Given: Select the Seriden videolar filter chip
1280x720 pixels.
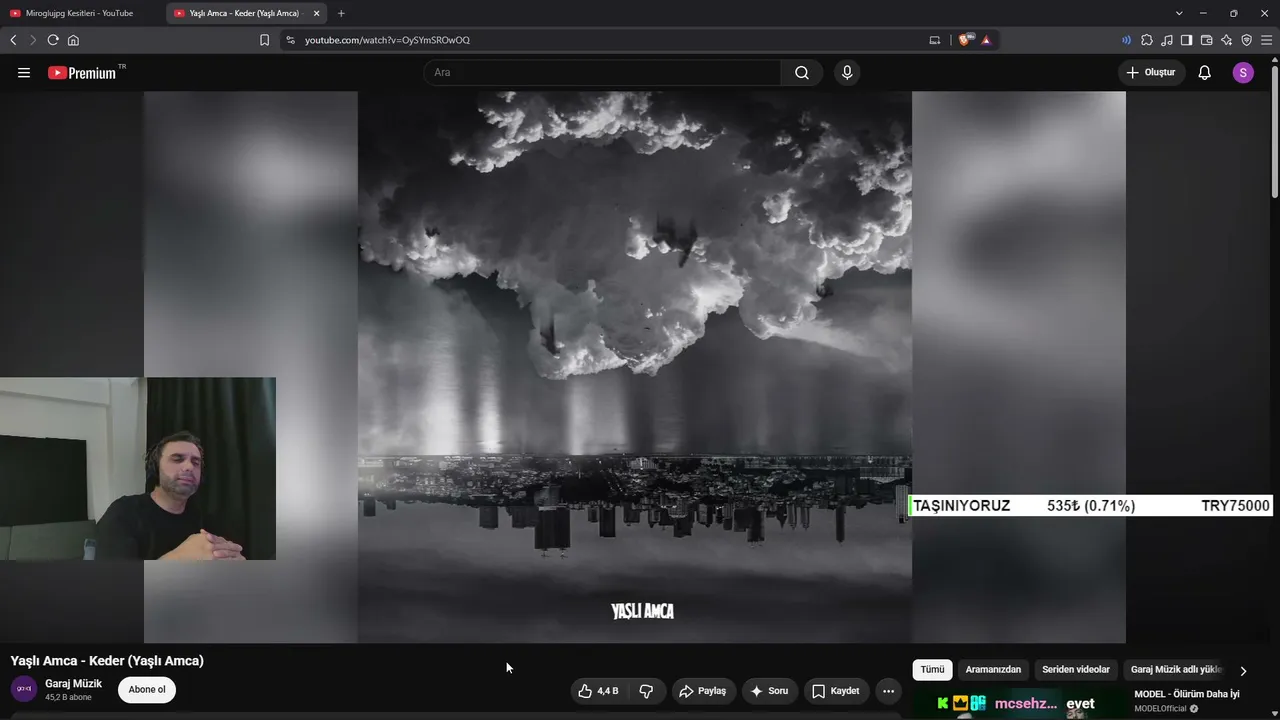Looking at the screenshot, I should [1076, 670].
